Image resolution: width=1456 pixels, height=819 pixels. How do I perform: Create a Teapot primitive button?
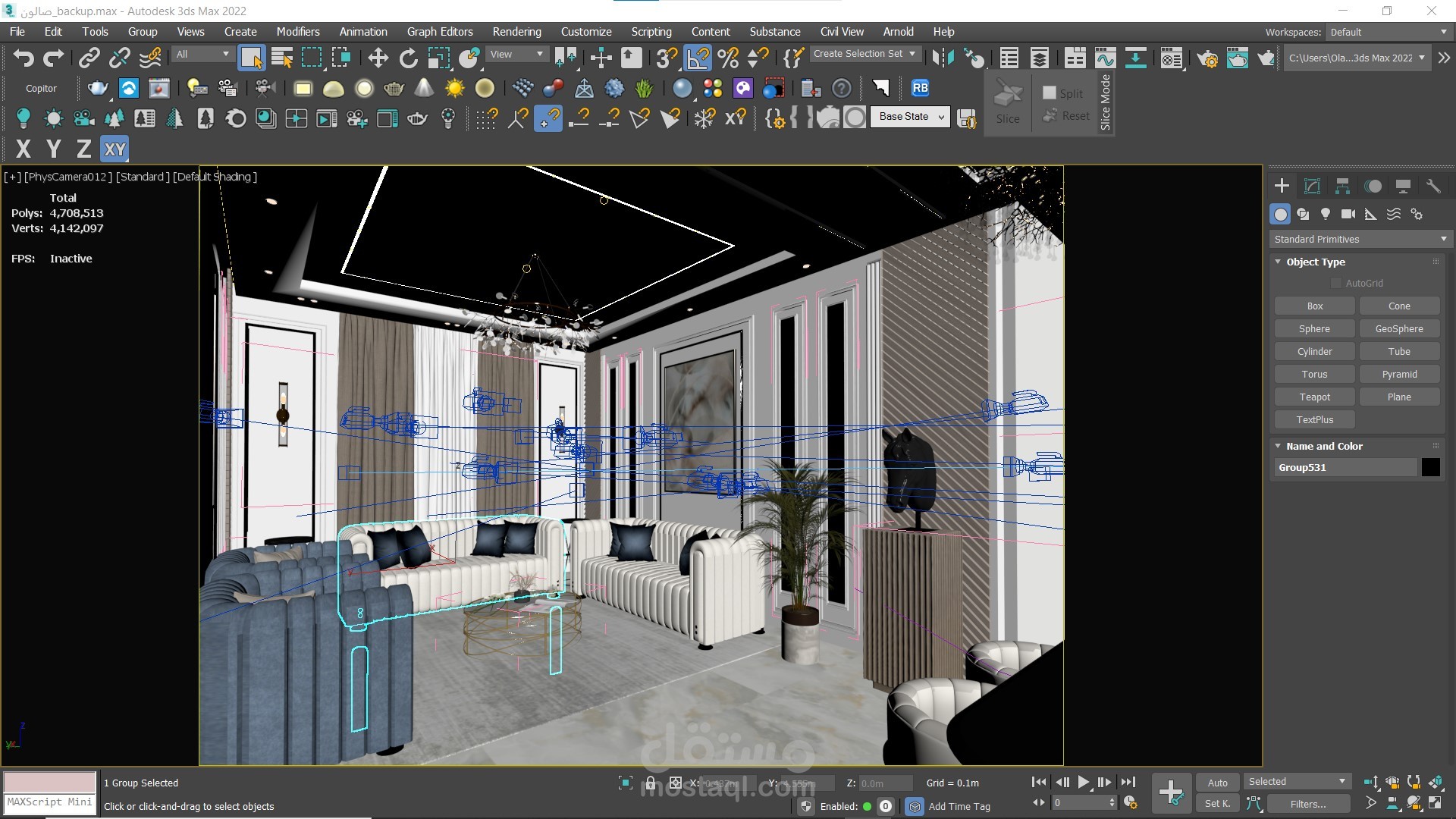tap(1314, 397)
